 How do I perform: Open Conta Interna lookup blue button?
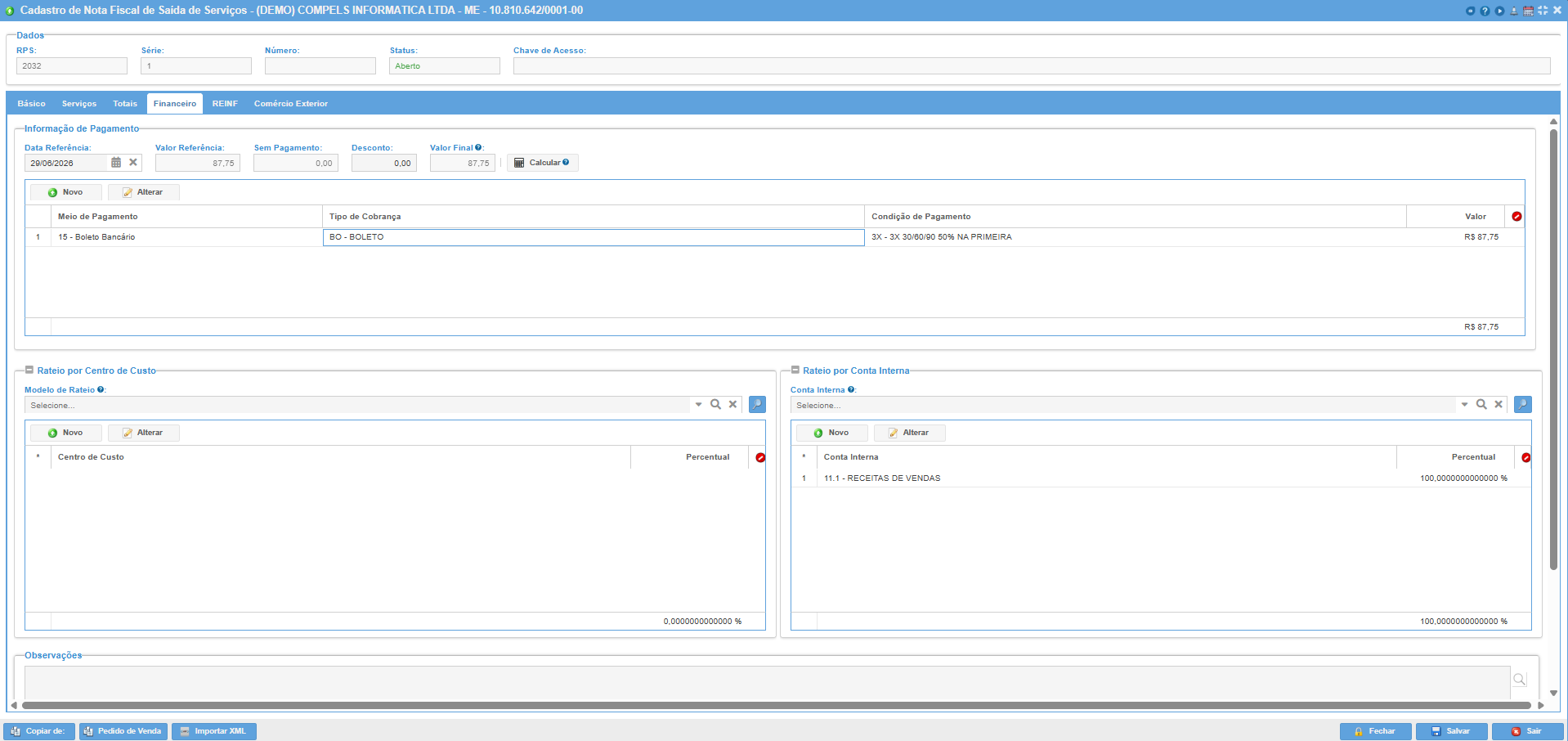[x=1523, y=405]
